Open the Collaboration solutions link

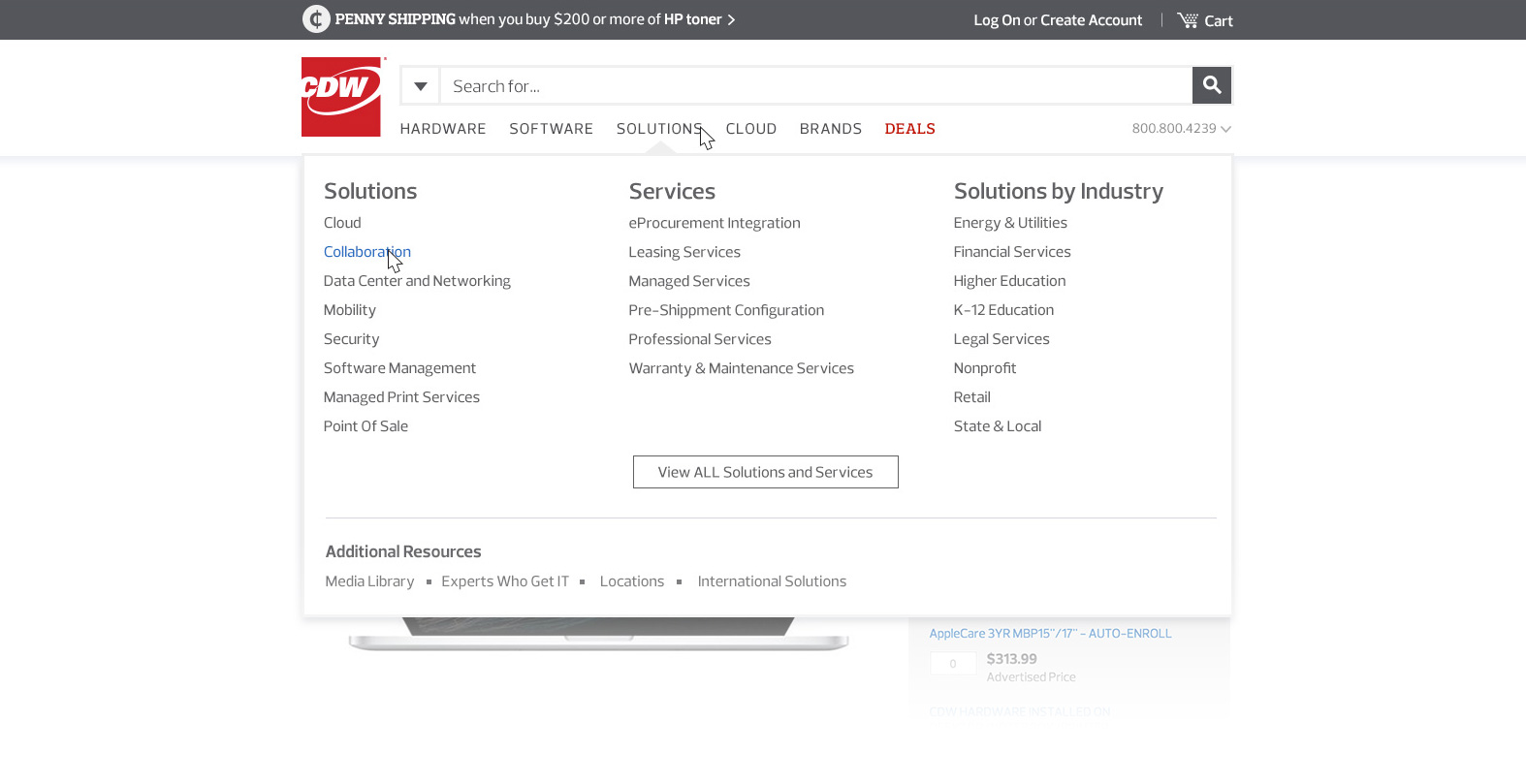point(366,252)
